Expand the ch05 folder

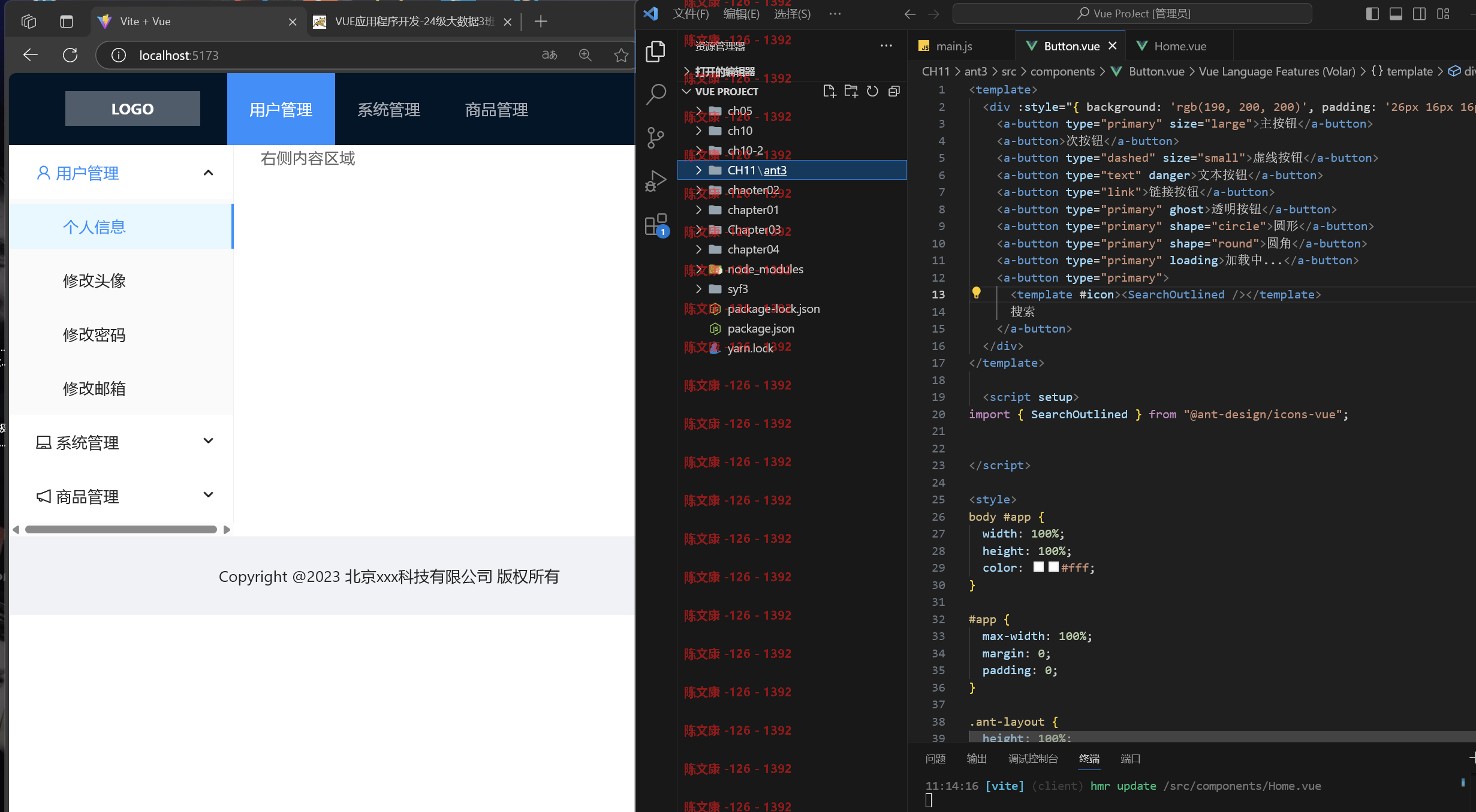(x=698, y=111)
